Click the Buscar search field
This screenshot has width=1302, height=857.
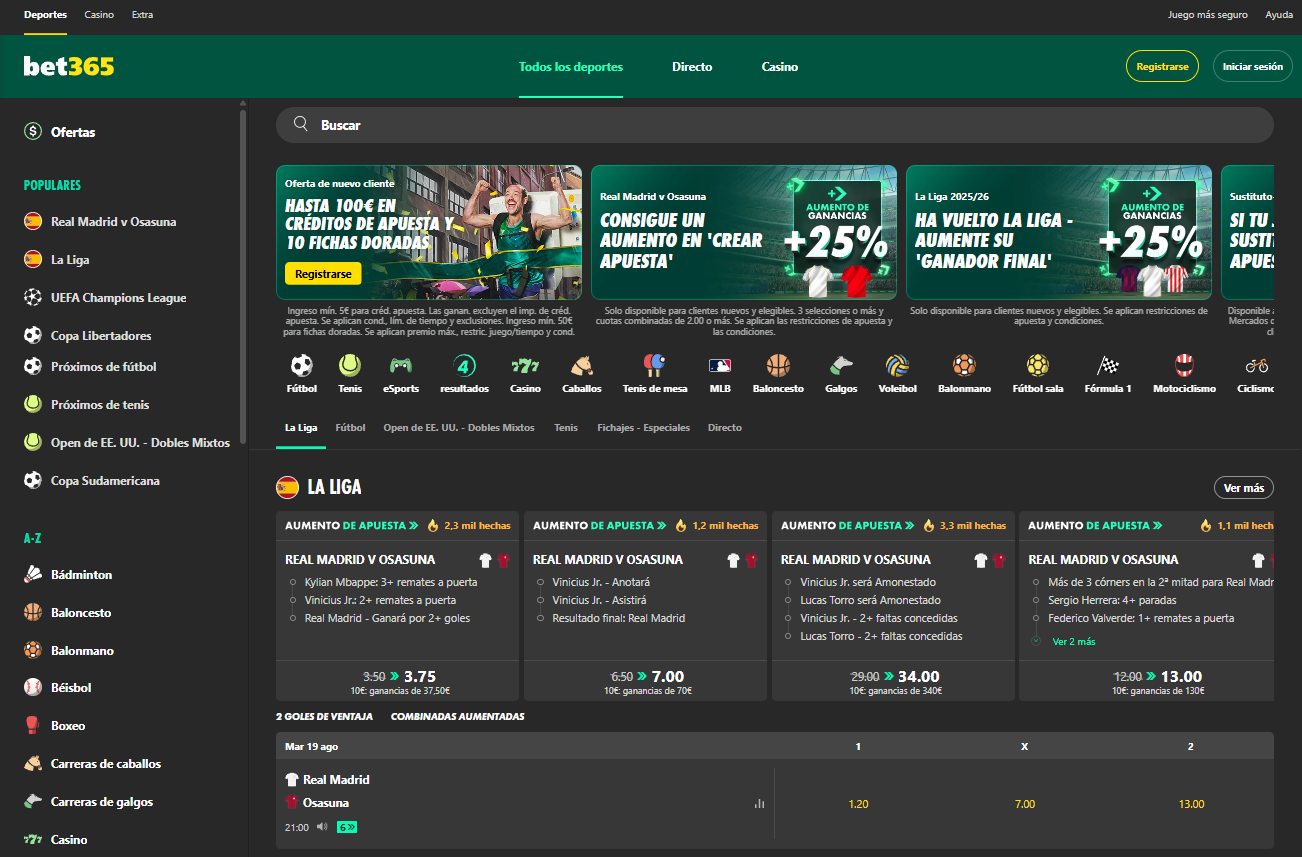click(x=775, y=125)
